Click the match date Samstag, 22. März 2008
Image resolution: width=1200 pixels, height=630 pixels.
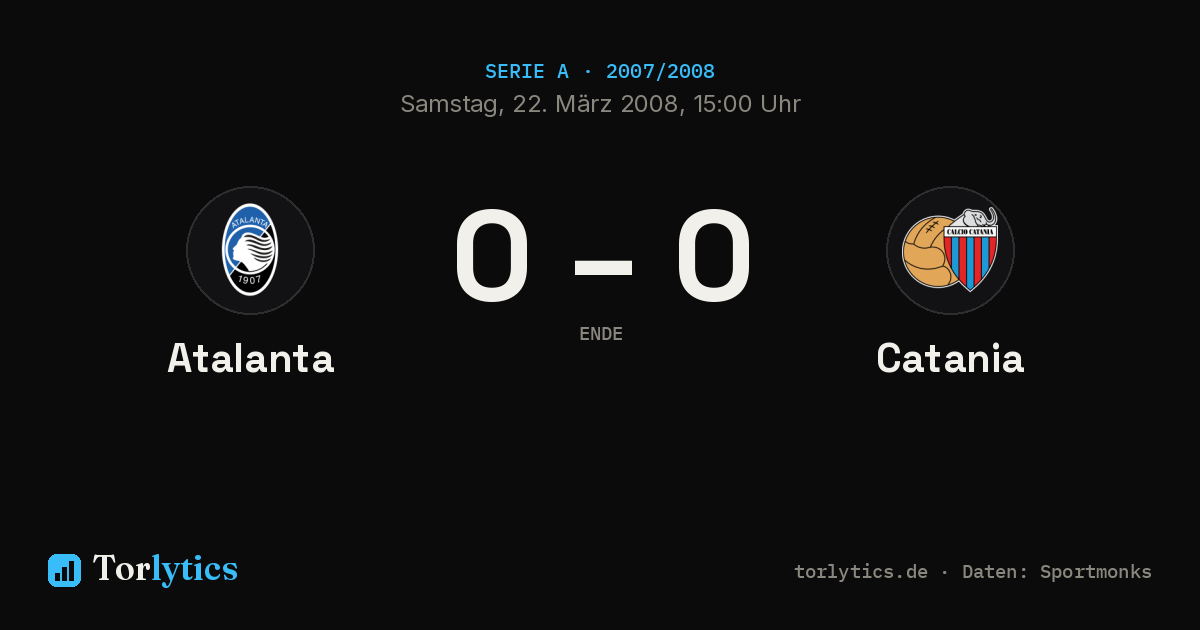pyautogui.click(x=539, y=104)
